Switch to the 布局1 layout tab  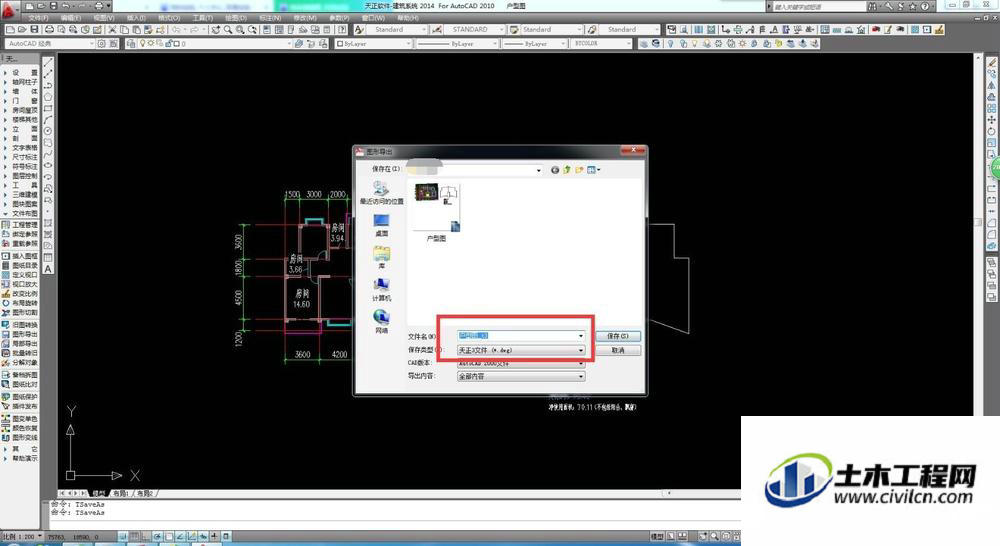[x=121, y=493]
